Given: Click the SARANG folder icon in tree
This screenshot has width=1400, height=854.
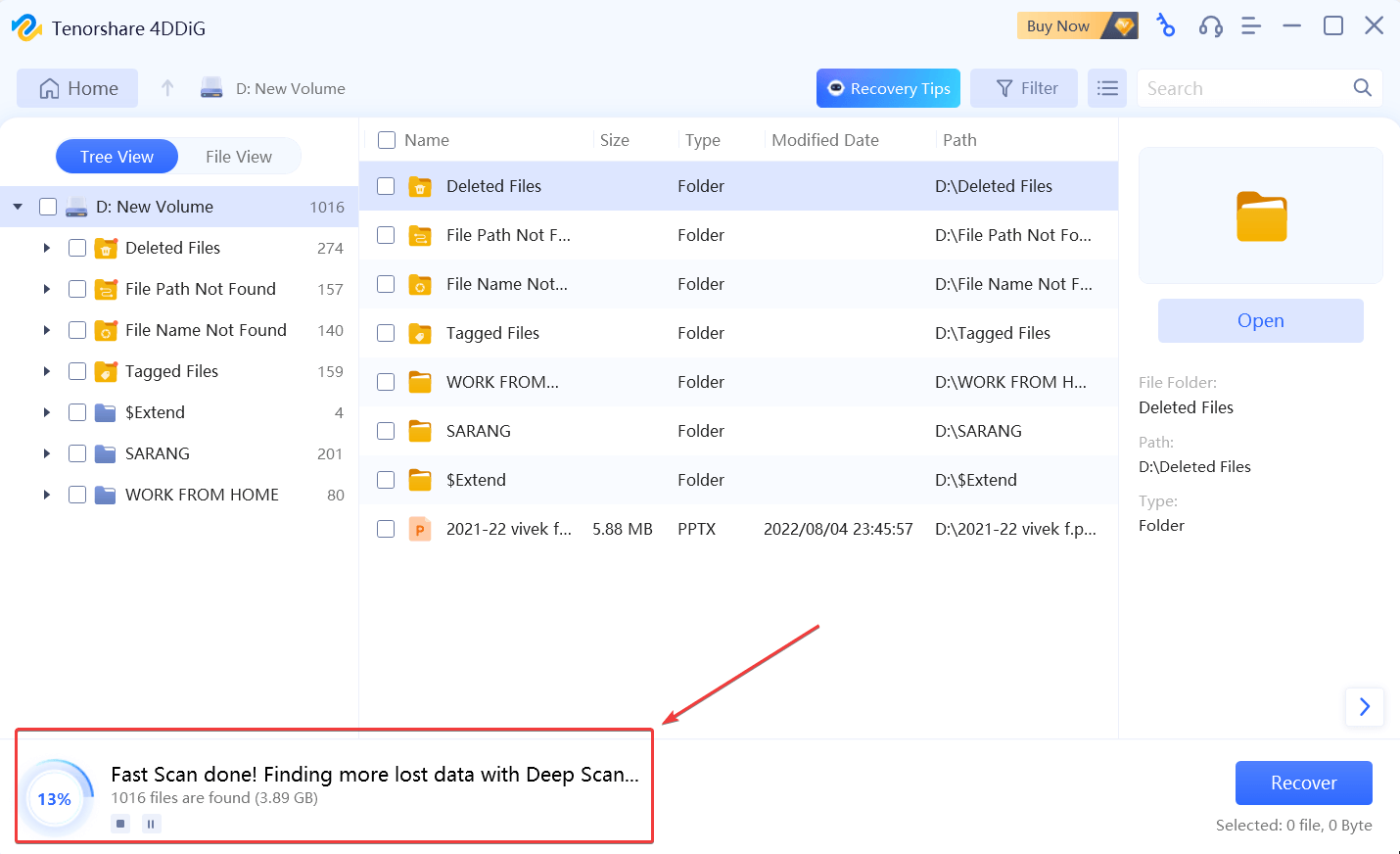Looking at the screenshot, I should coord(106,453).
